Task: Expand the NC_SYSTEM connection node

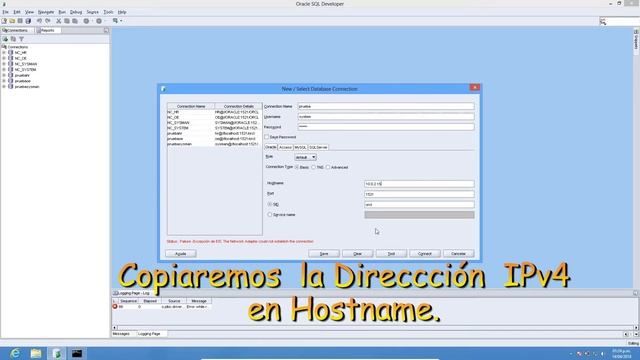Action: pyautogui.click(x=4, y=70)
